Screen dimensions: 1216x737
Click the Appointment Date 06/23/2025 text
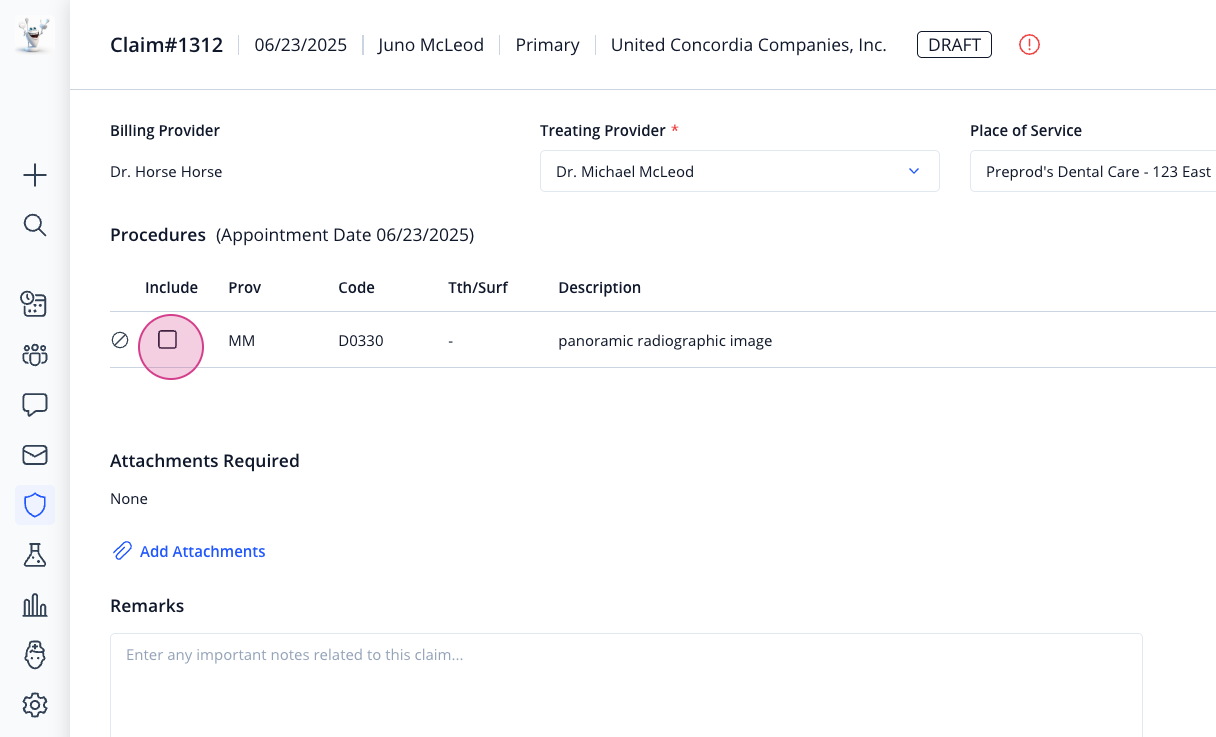(x=346, y=235)
